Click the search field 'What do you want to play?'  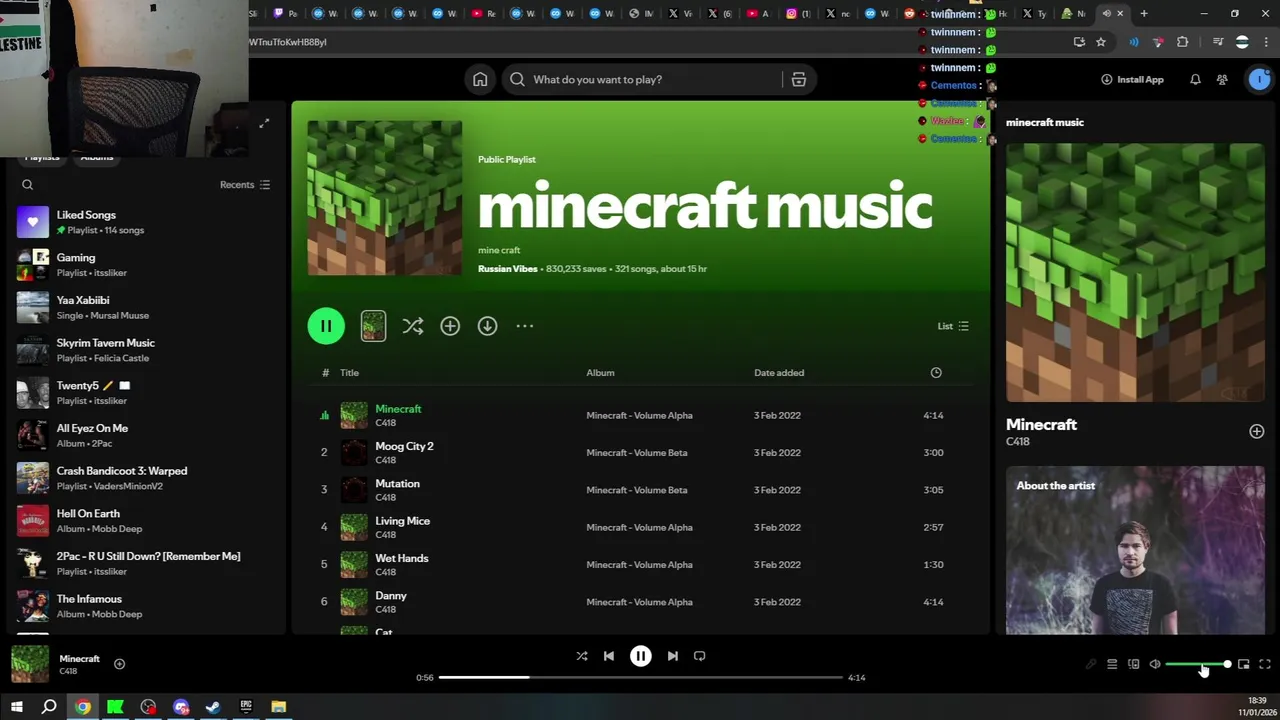[644, 79]
